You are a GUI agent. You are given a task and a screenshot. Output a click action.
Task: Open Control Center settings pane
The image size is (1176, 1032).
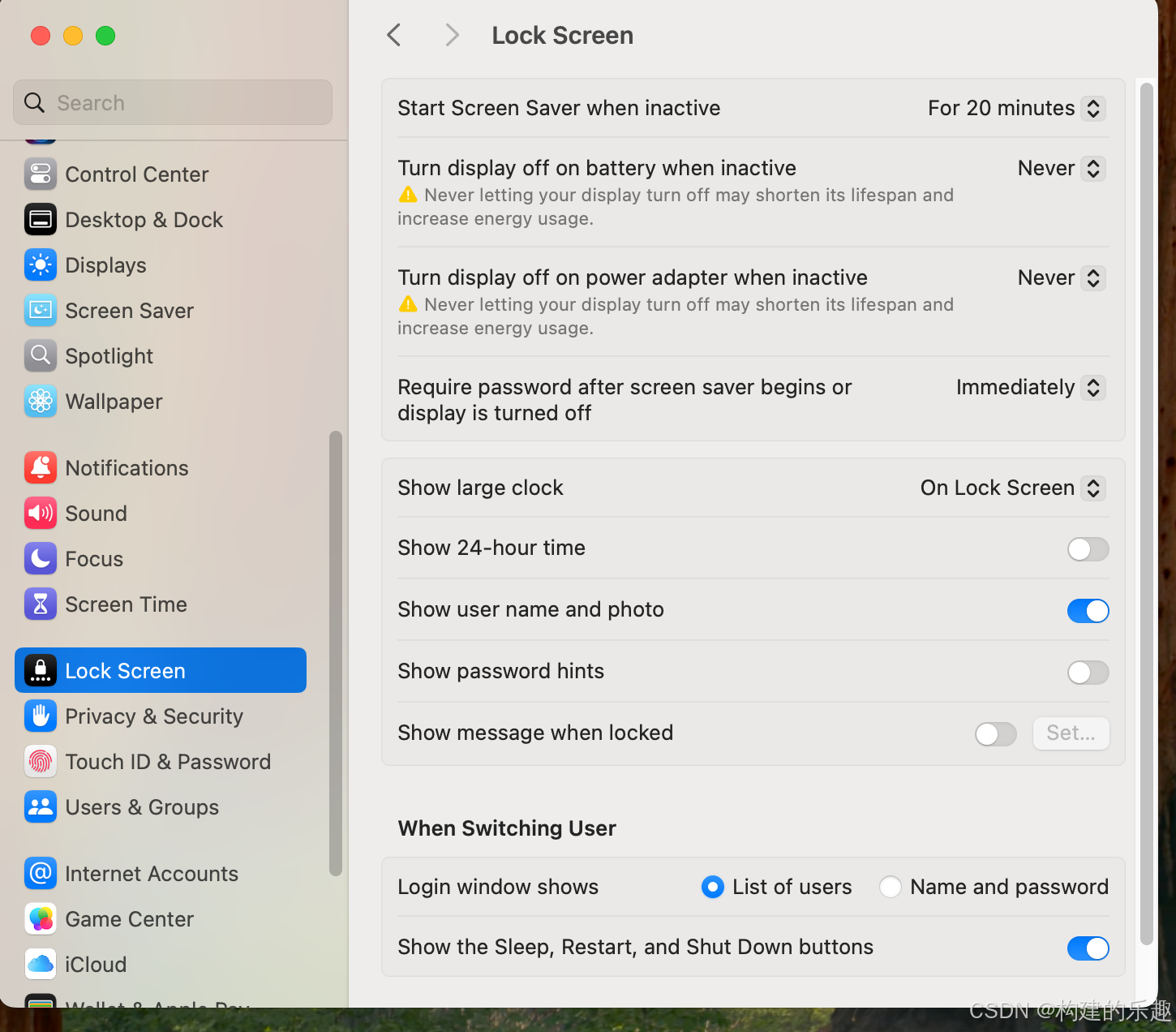pyautogui.click(x=161, y=174)
